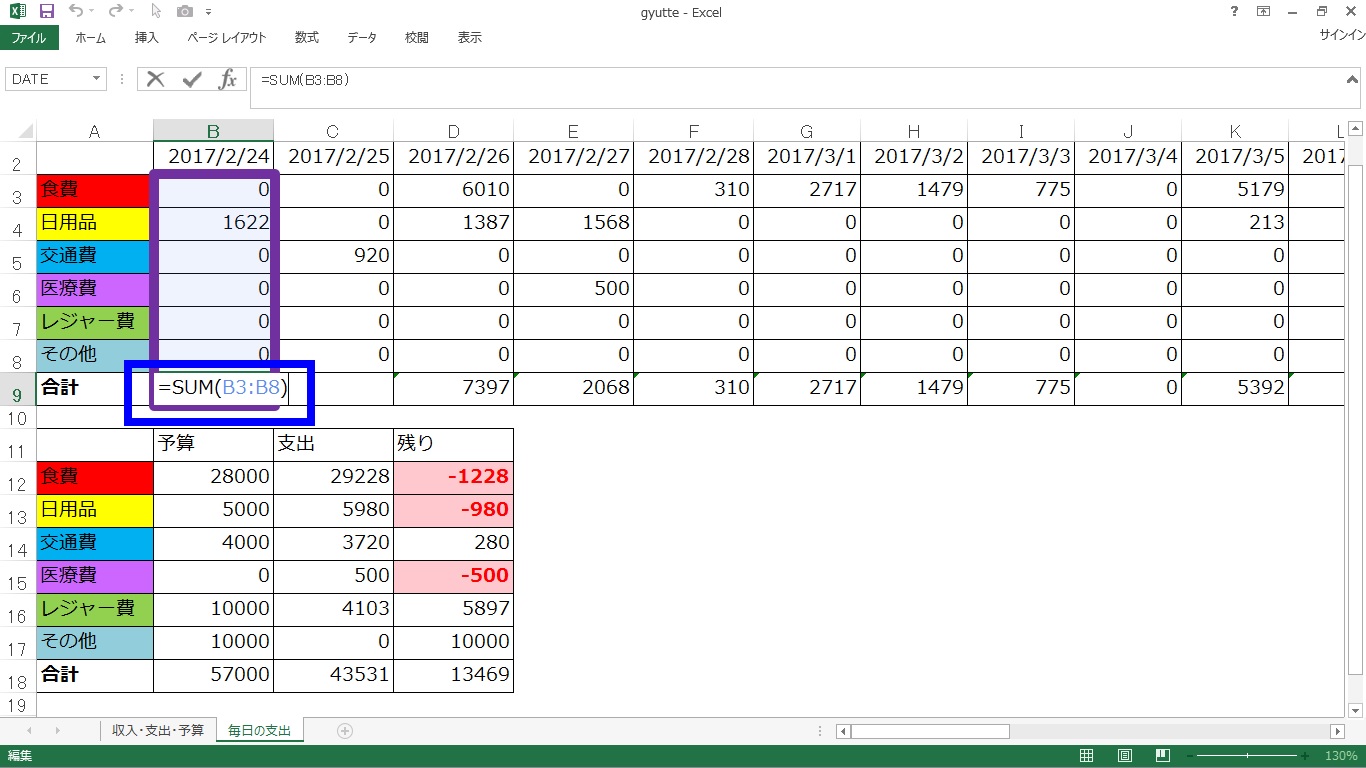Go to next sheet tab arrow

click(57, 731)
